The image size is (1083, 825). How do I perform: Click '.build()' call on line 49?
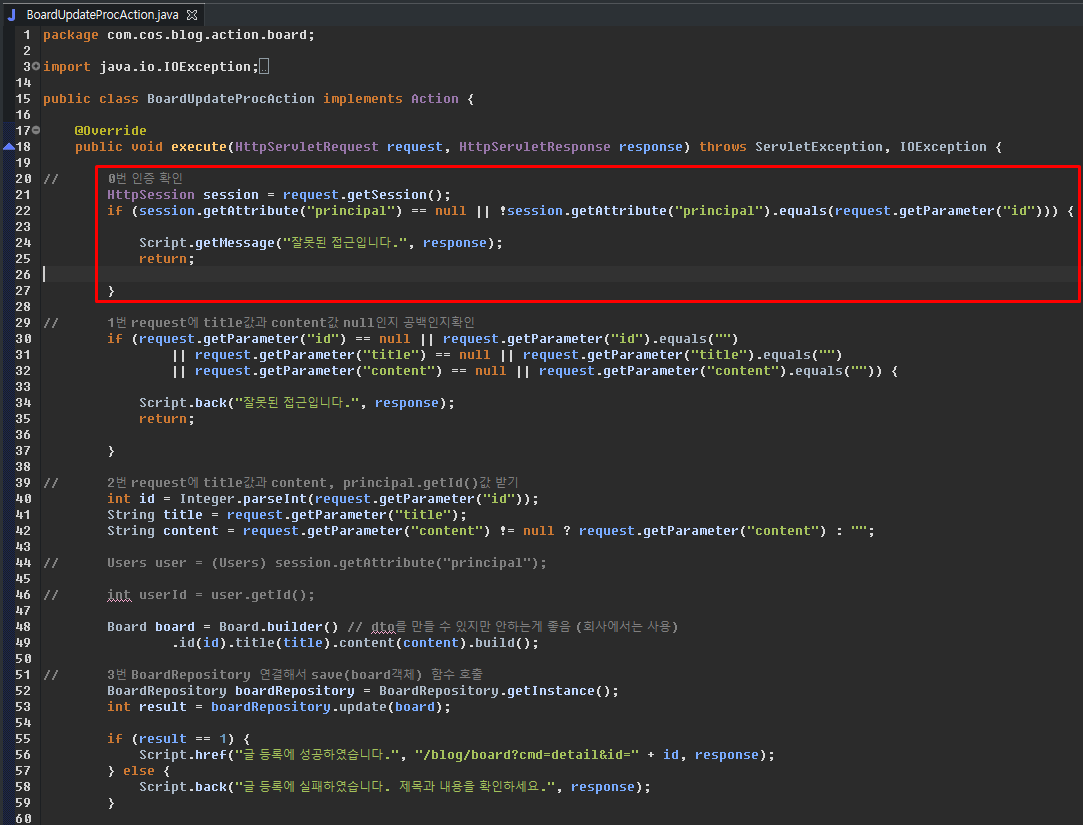click(x=504, y=643)
